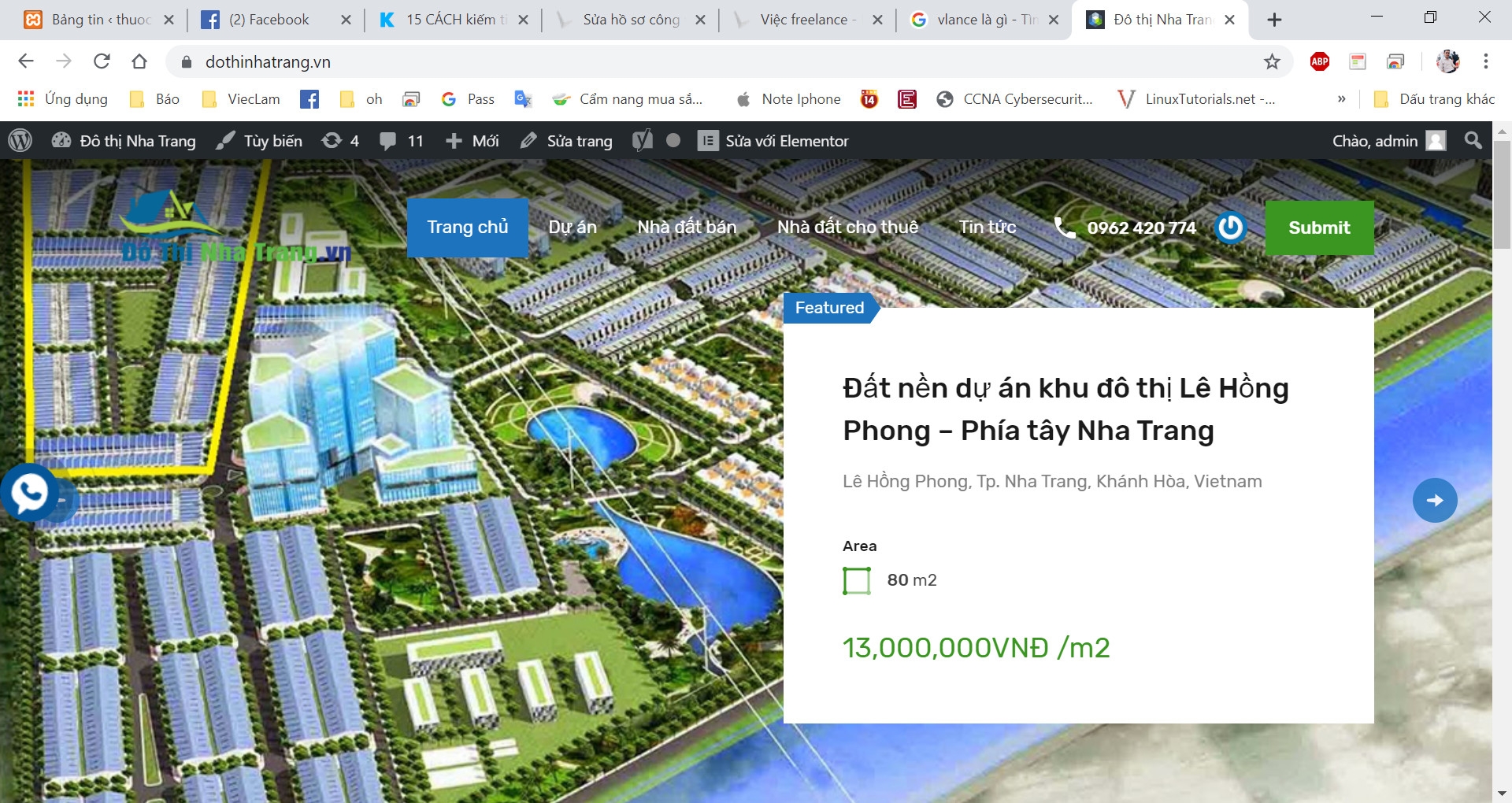Go to browser home page

[x=139, y=61]
